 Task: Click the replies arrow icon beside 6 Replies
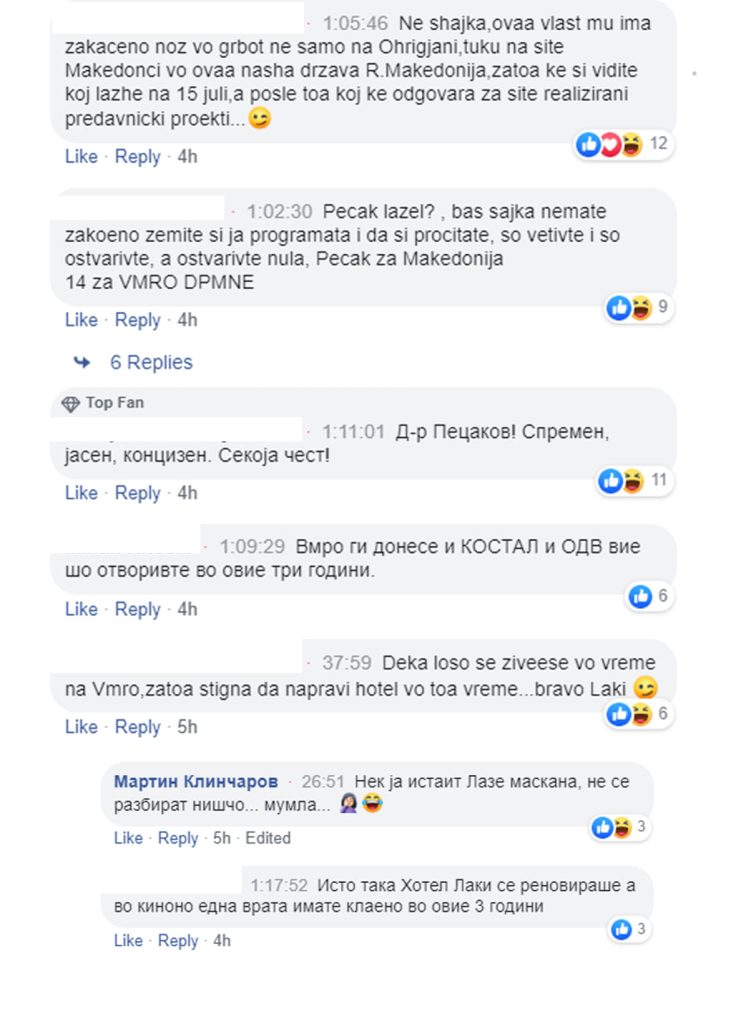point(82,362)
